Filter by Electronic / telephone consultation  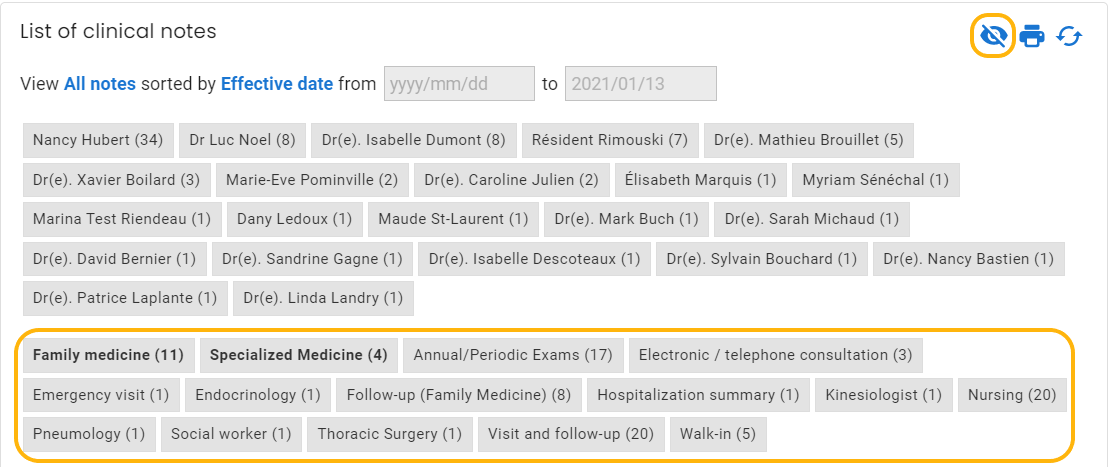click(775, 355)
